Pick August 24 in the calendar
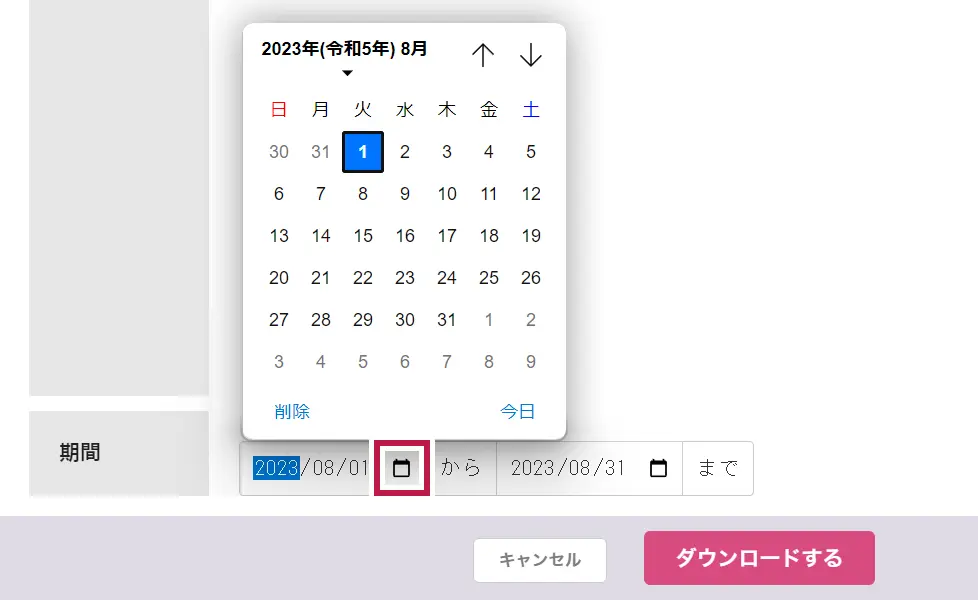The image size is (978, 600). [447, 278]
